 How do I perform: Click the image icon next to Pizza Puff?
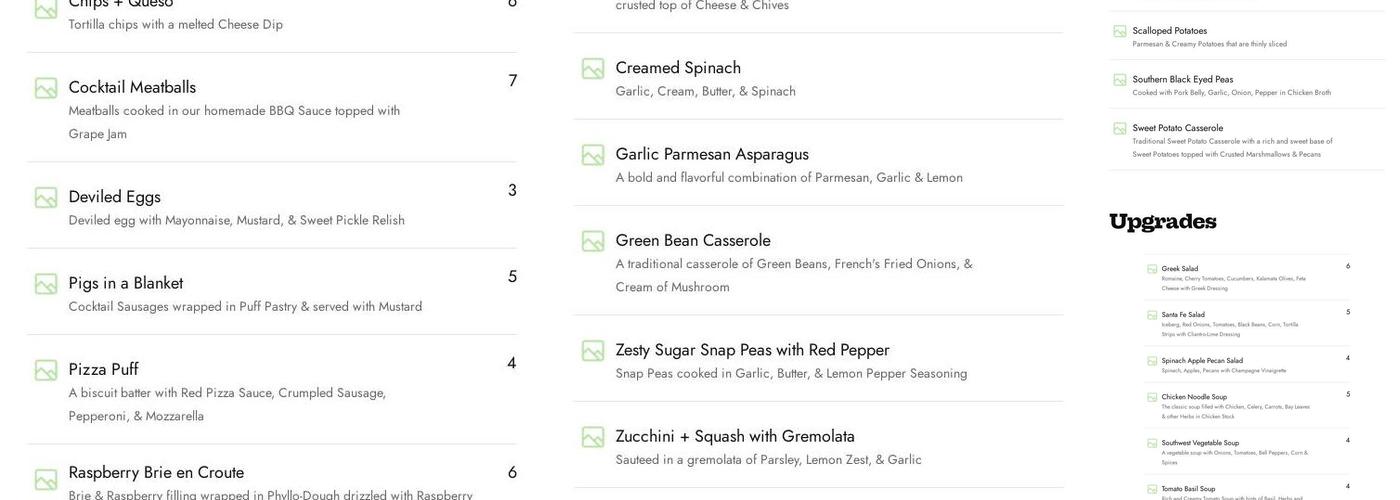[46, 371]
